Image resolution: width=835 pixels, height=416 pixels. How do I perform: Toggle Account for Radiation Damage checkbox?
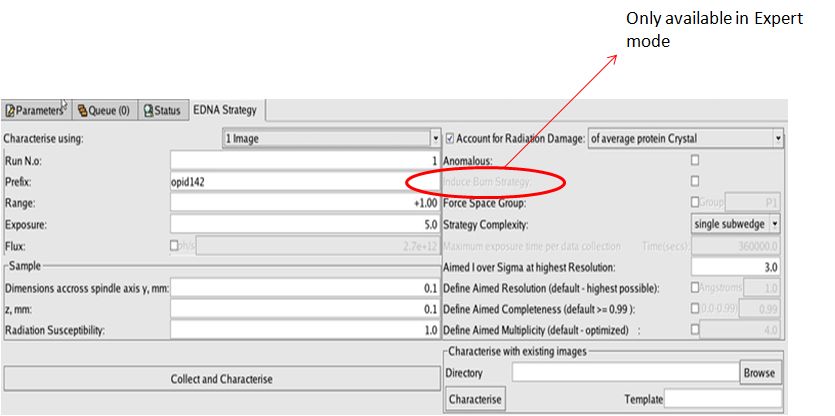(x=450, y=138)
